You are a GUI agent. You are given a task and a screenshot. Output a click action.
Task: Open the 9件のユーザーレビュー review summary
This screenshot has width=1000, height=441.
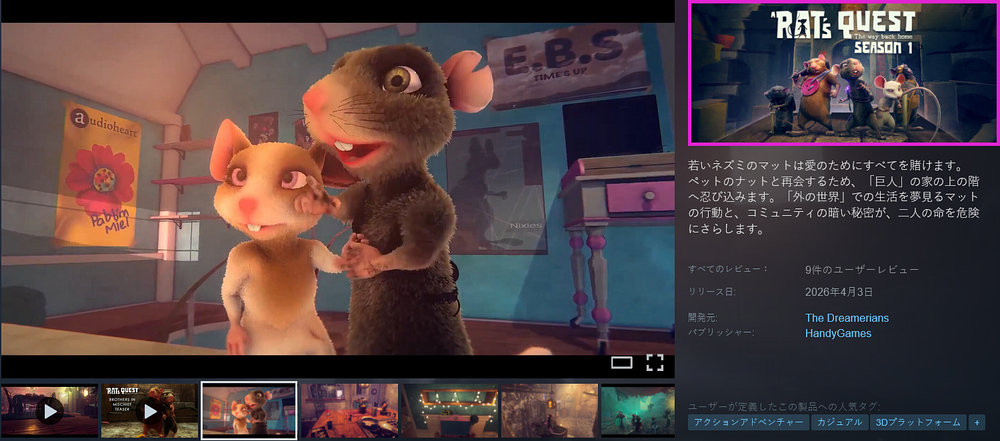coord(861,270)
